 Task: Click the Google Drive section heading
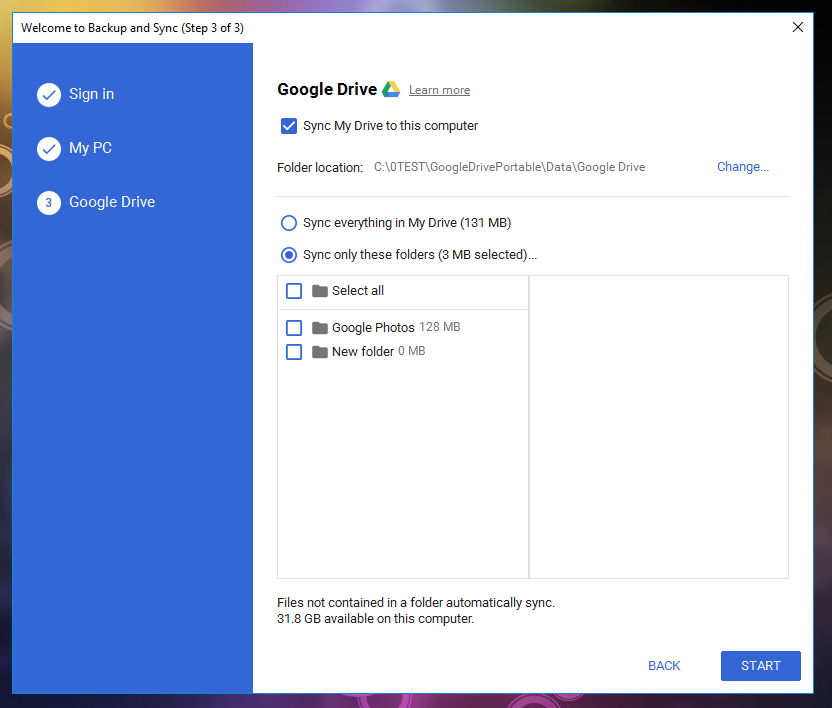point(327,89)
